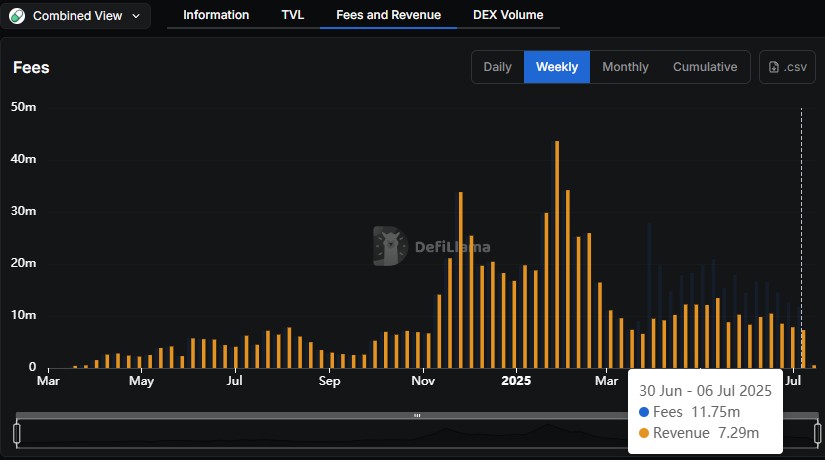This screenshot has width=825, height=460.
Task: Click the DefiLlama watermark logo
Action: tap(390, 246)
